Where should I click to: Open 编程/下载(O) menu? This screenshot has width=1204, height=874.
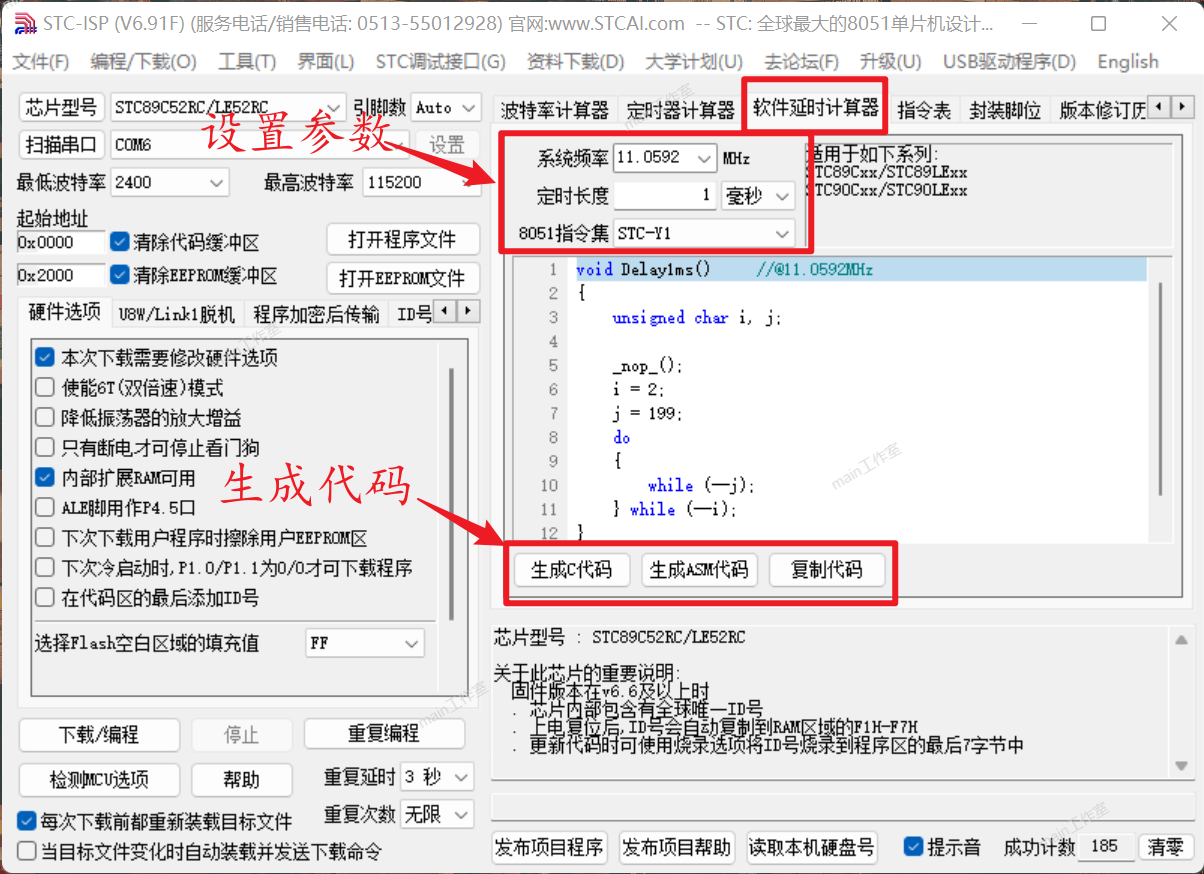click(143, 62)
